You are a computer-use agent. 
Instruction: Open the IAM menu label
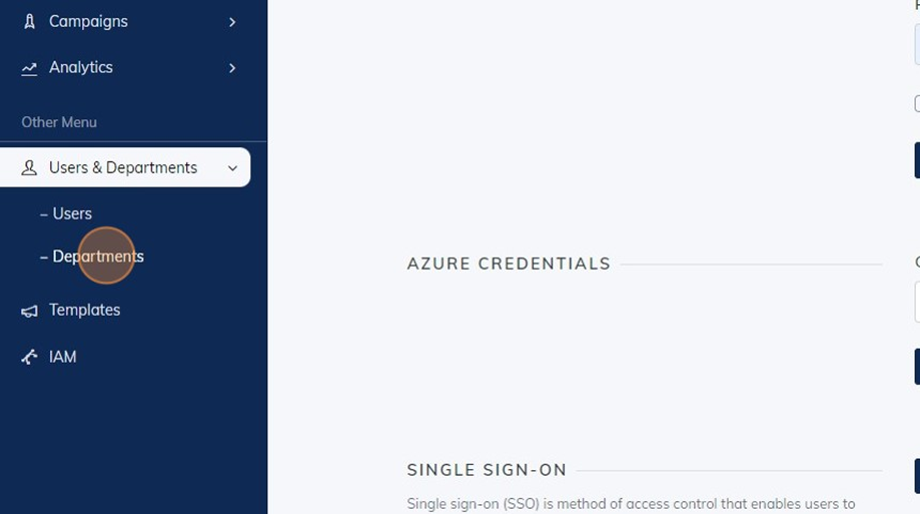pos(63,357)
